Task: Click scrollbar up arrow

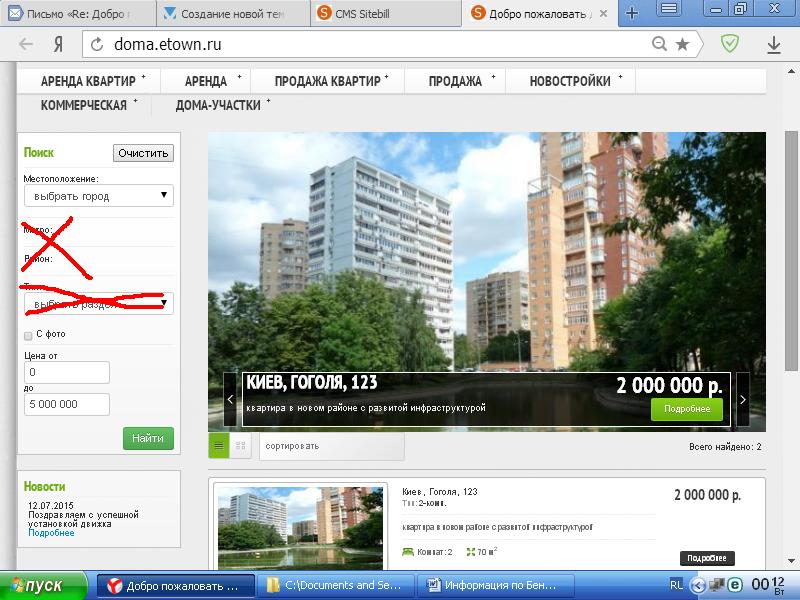Action: 791,71
